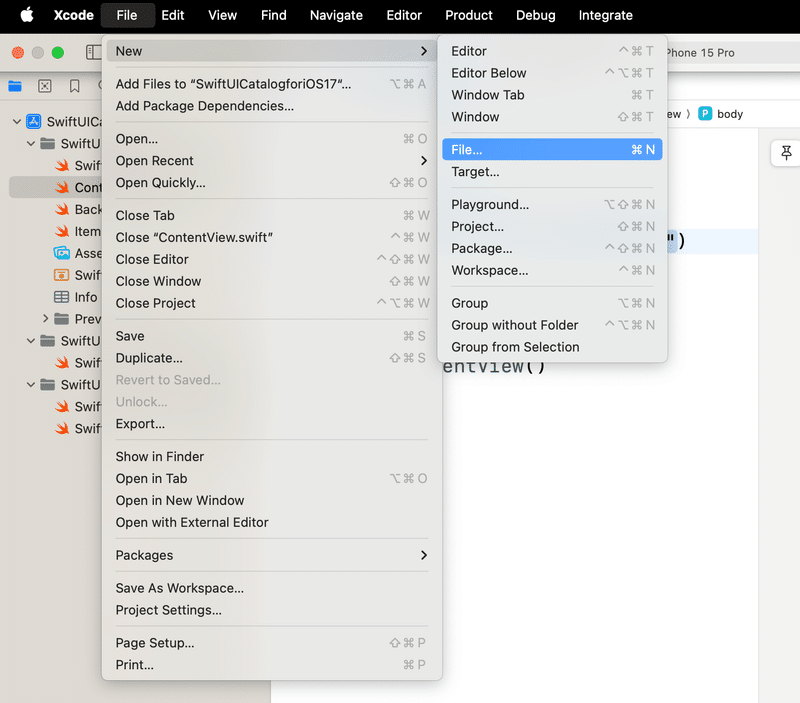Choose New Window Tab item
The image size is (800, 703).
click(552, 95)
